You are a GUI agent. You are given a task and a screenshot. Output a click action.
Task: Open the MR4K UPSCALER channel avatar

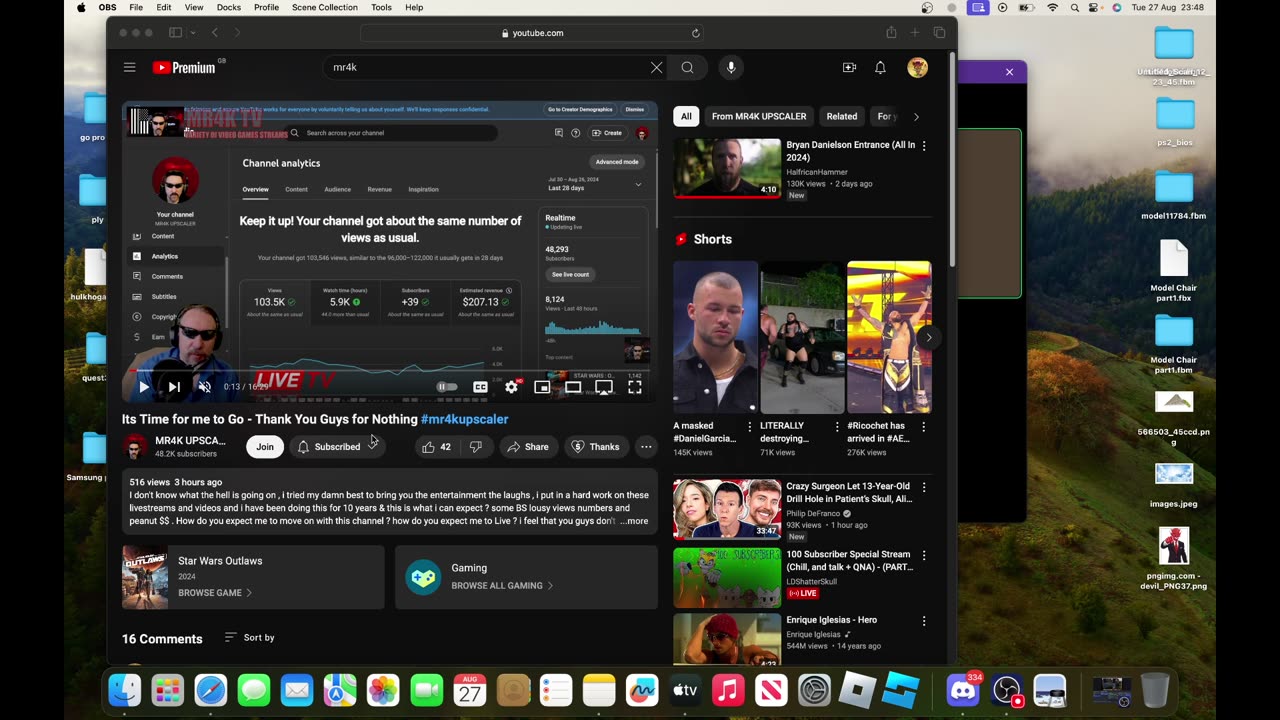134,447
